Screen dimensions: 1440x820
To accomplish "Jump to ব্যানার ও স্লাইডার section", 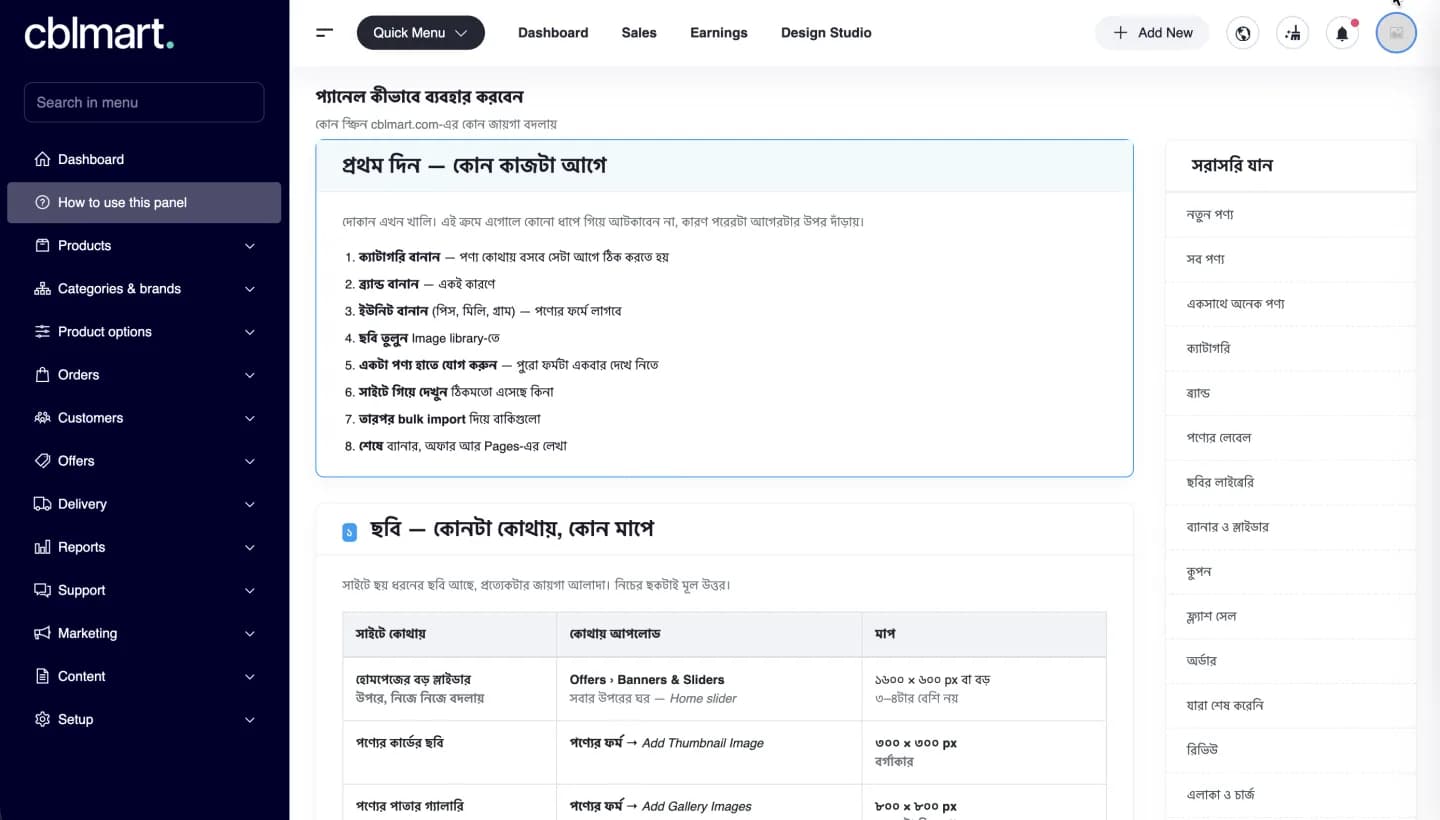I will point(1290,526).
